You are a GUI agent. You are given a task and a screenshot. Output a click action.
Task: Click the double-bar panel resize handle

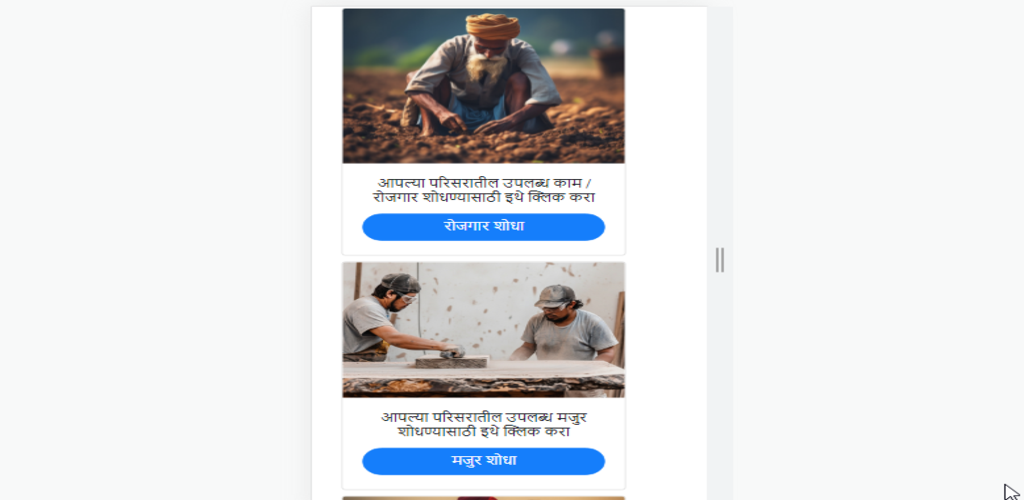coord(720,260)
